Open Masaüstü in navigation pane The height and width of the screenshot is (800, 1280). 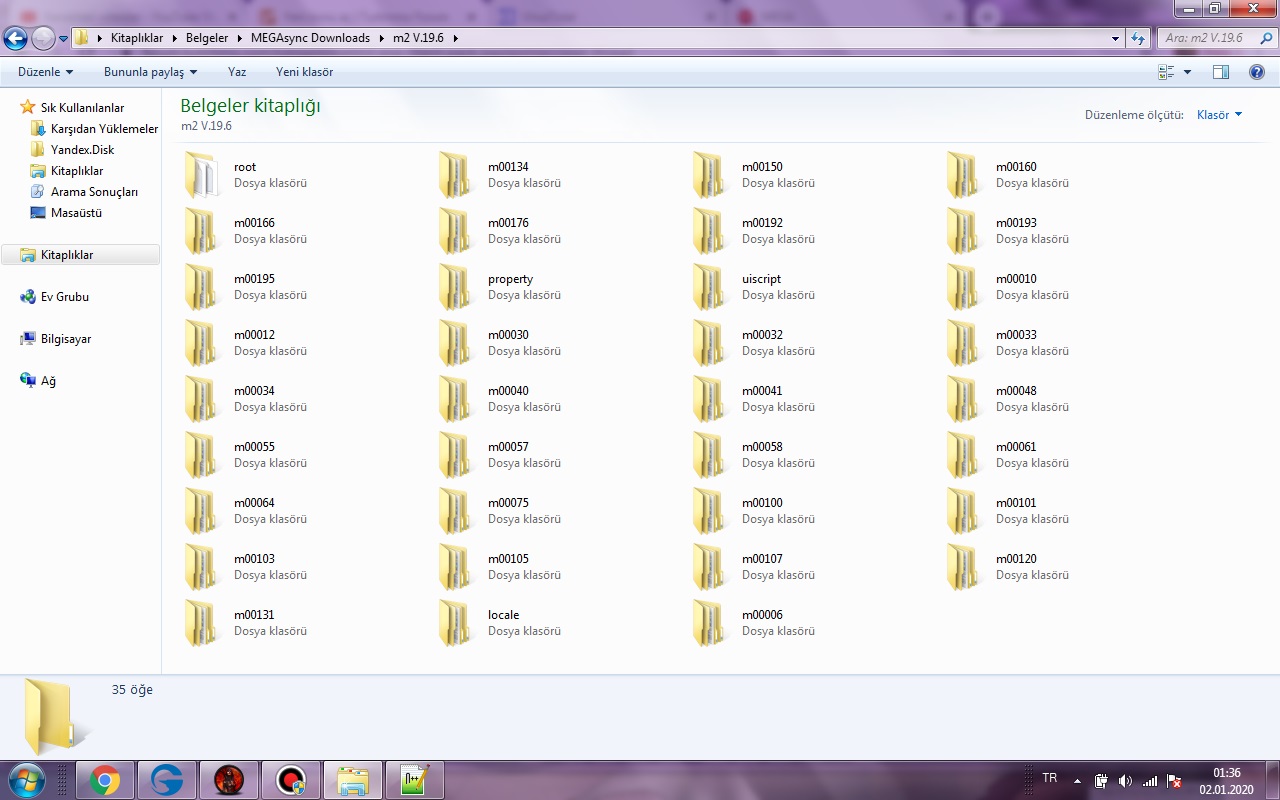(76, 213)
